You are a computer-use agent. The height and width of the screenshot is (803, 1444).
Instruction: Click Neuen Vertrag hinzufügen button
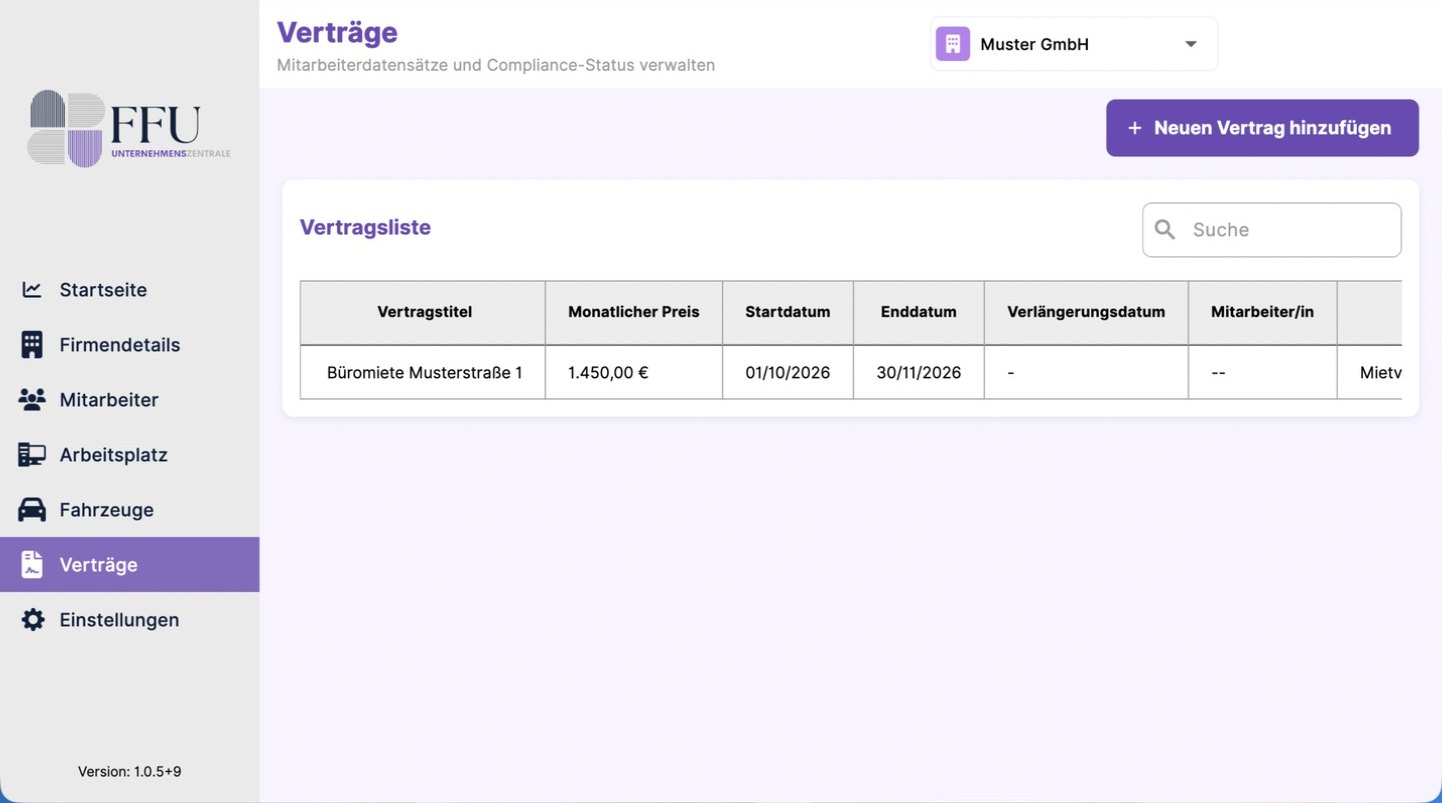pyautogui.click(x=1262, y=128)
